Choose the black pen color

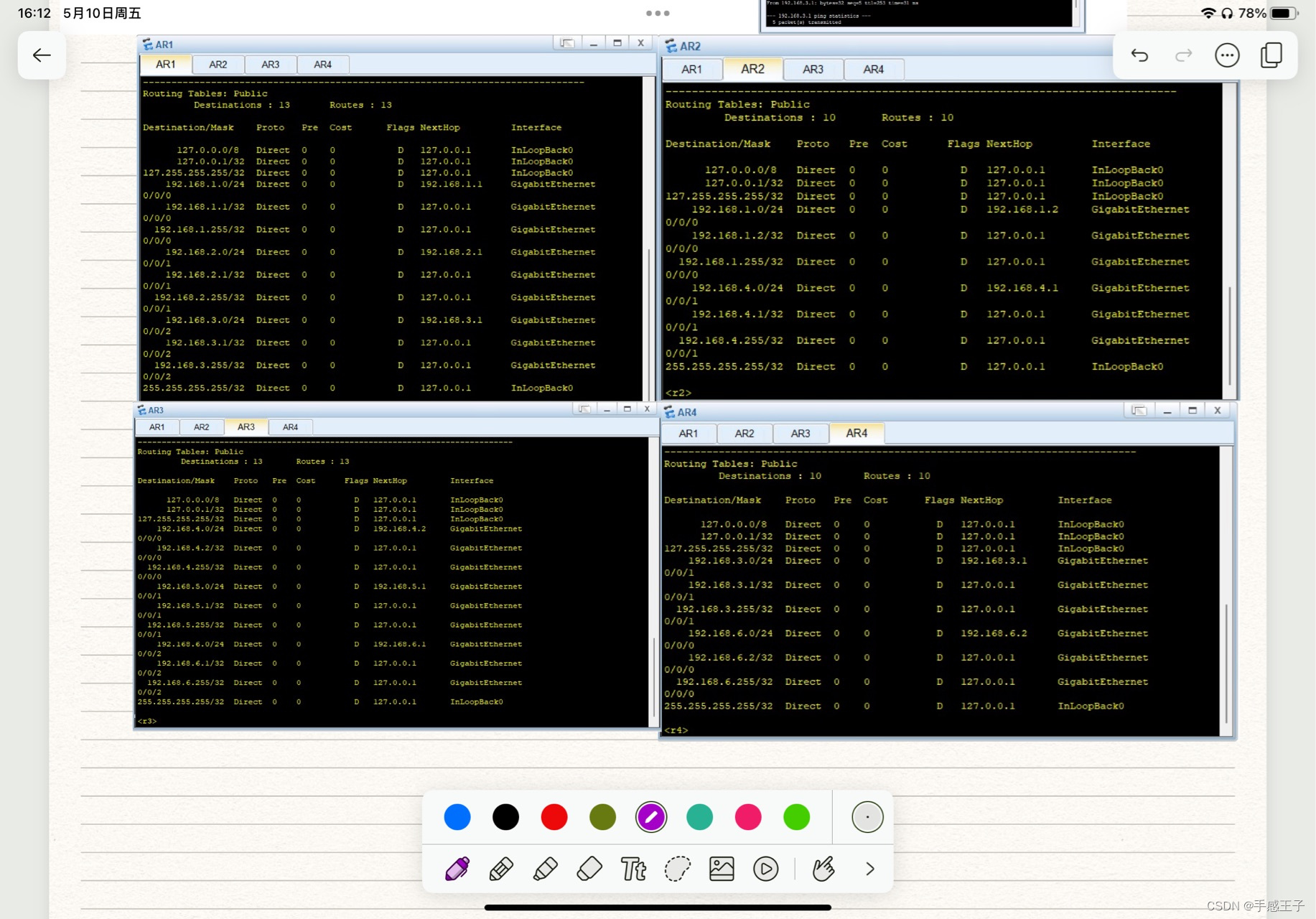point(505,817)
